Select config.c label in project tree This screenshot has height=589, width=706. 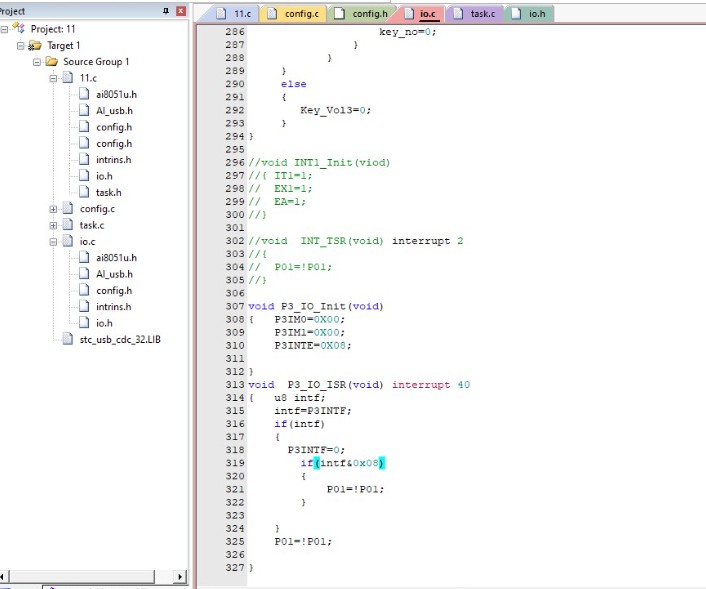pyautogui.click(x=97, y=209)
